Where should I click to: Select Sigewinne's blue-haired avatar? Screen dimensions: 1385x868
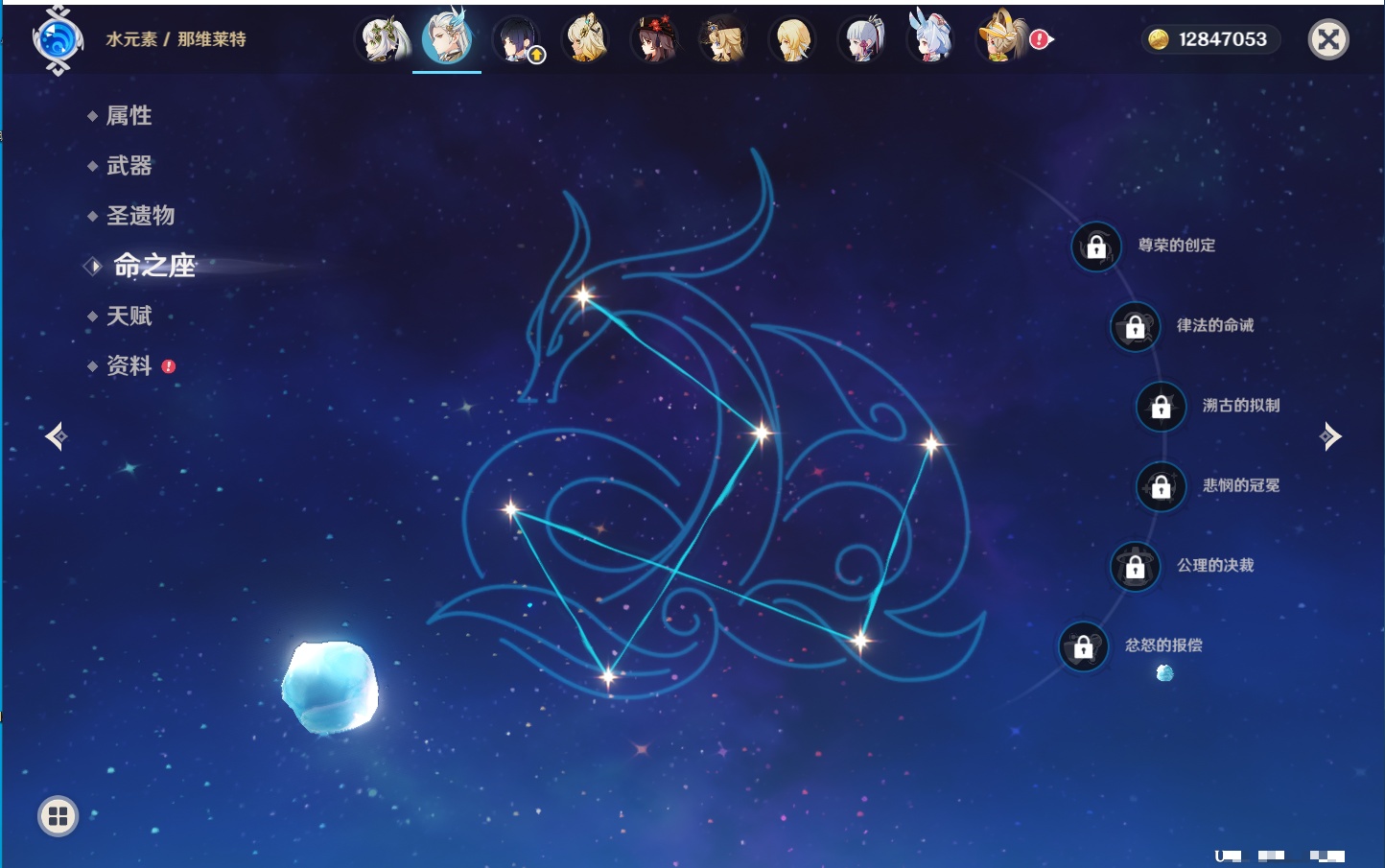click(930, 40)
